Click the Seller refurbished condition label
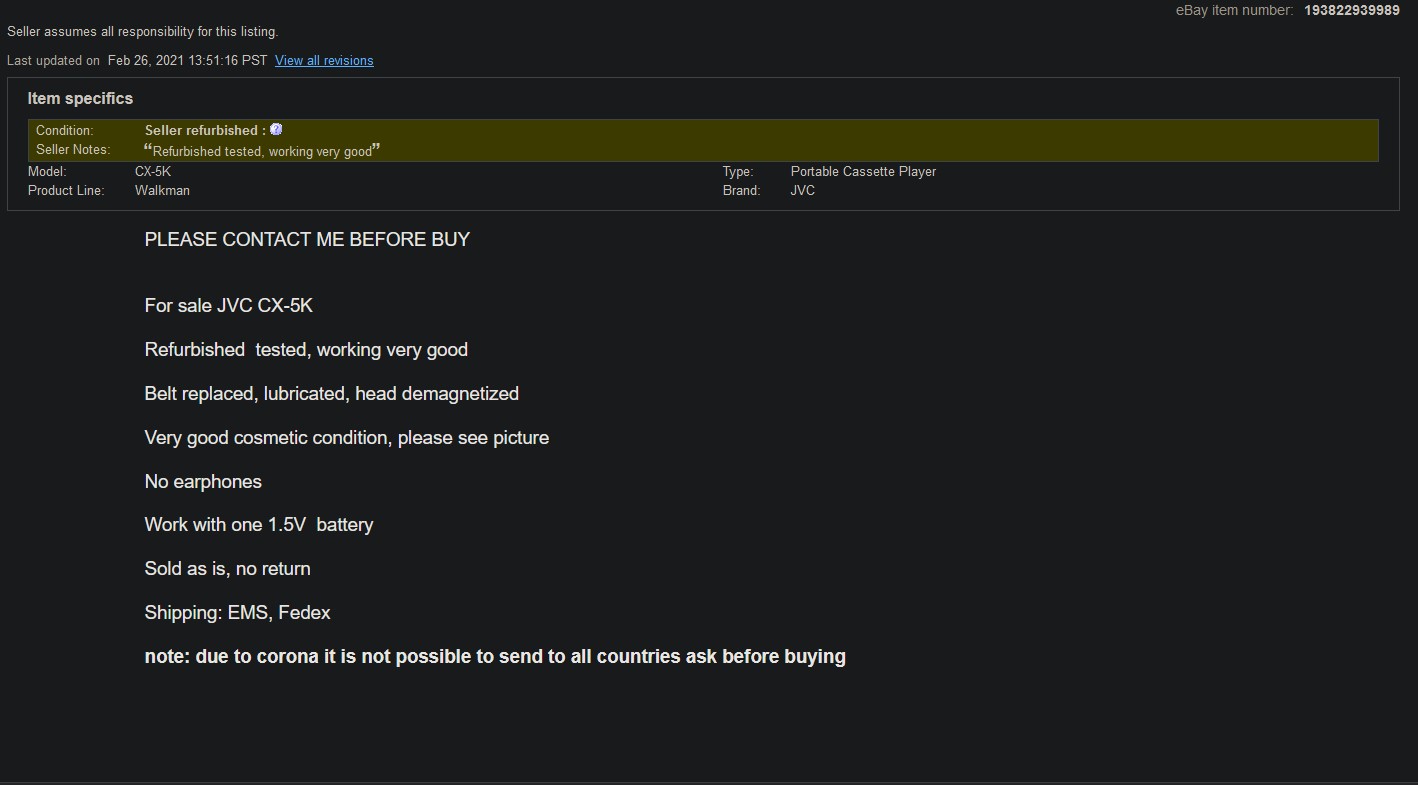The width and height of the screenshot is (1418, 785). click(x=205, y=130)
